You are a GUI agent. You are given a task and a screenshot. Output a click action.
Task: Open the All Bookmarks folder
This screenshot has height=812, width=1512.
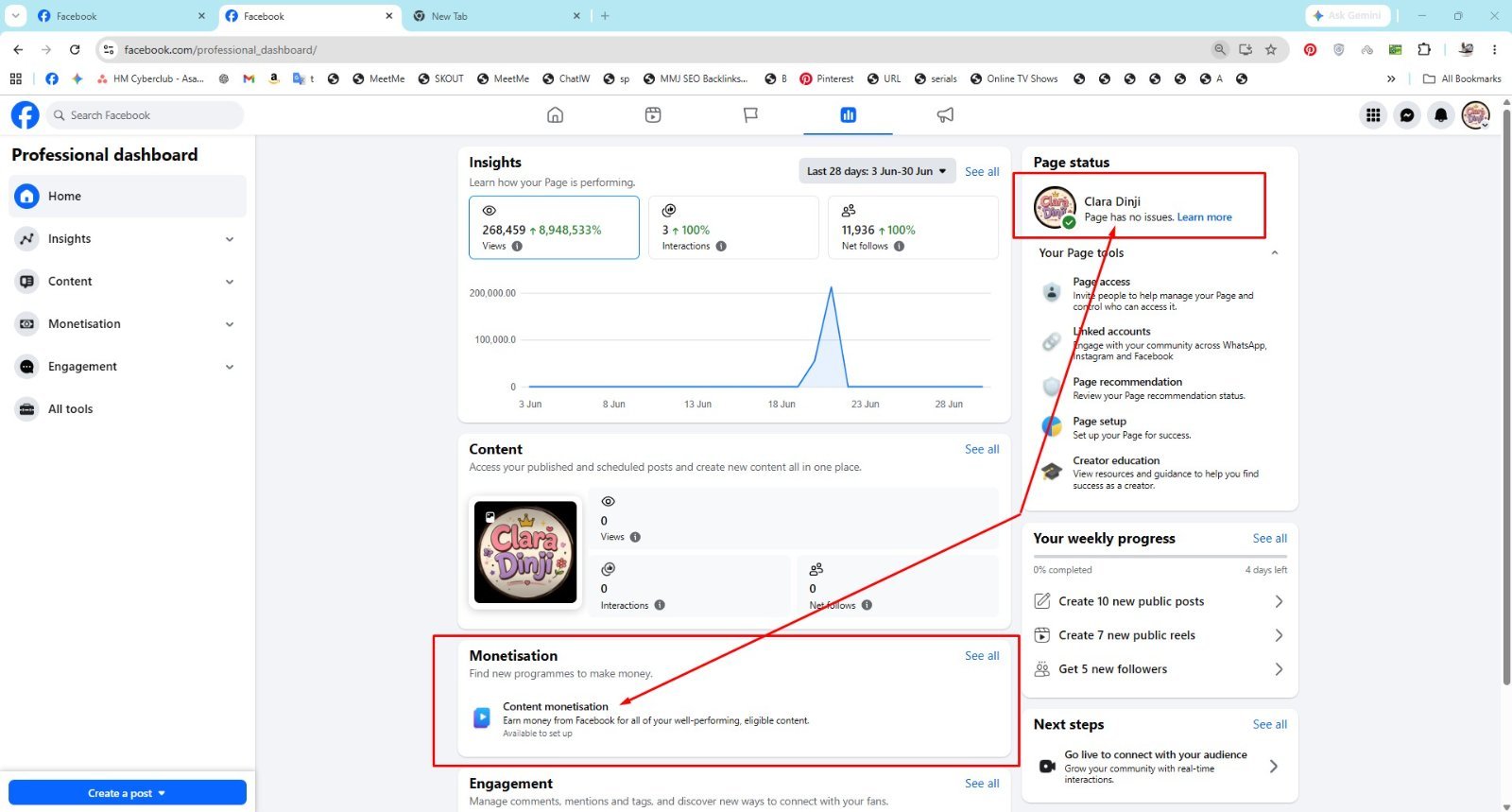click(1462, 78)
